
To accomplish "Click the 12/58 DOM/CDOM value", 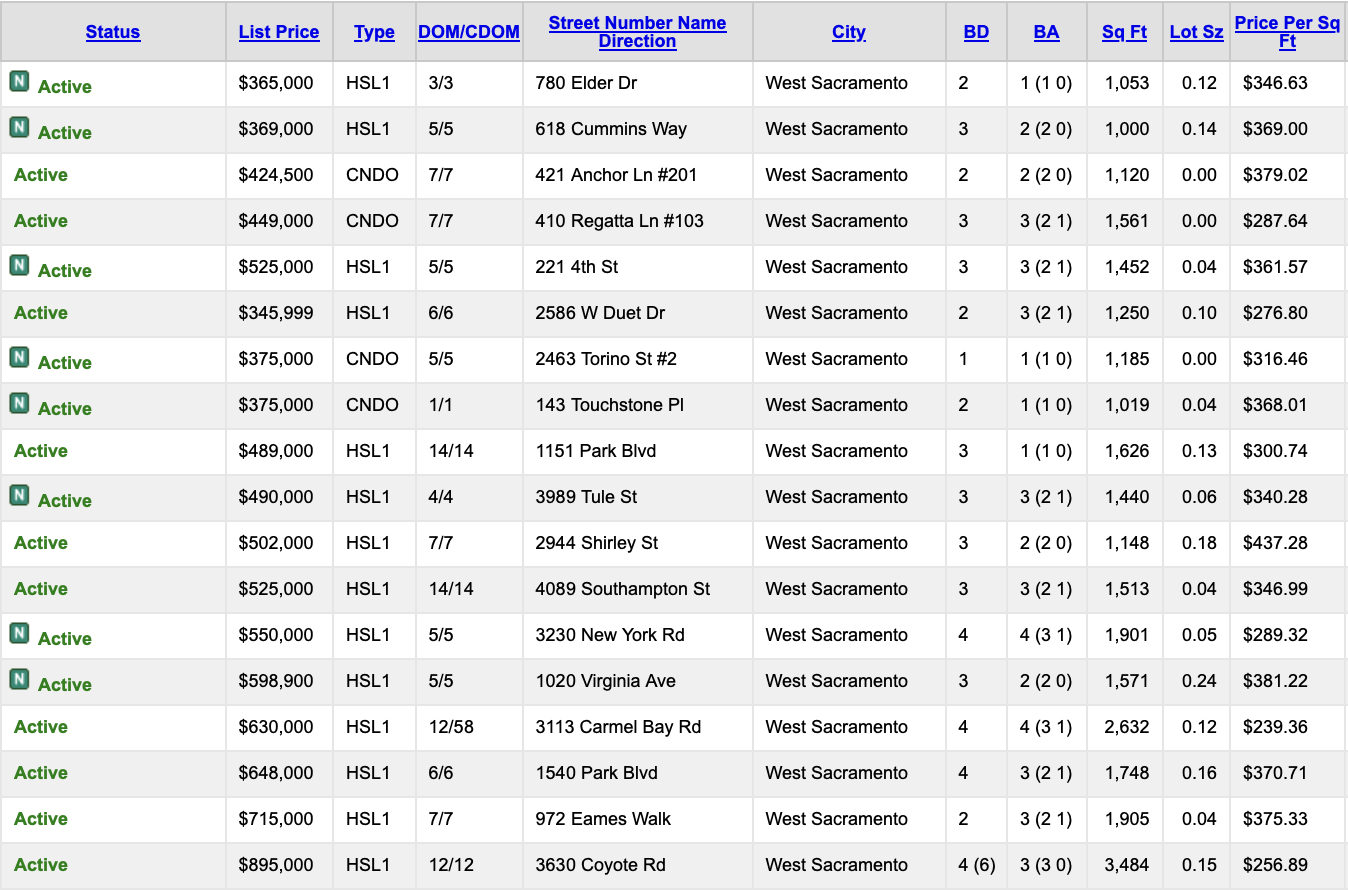I will [451, 727].
